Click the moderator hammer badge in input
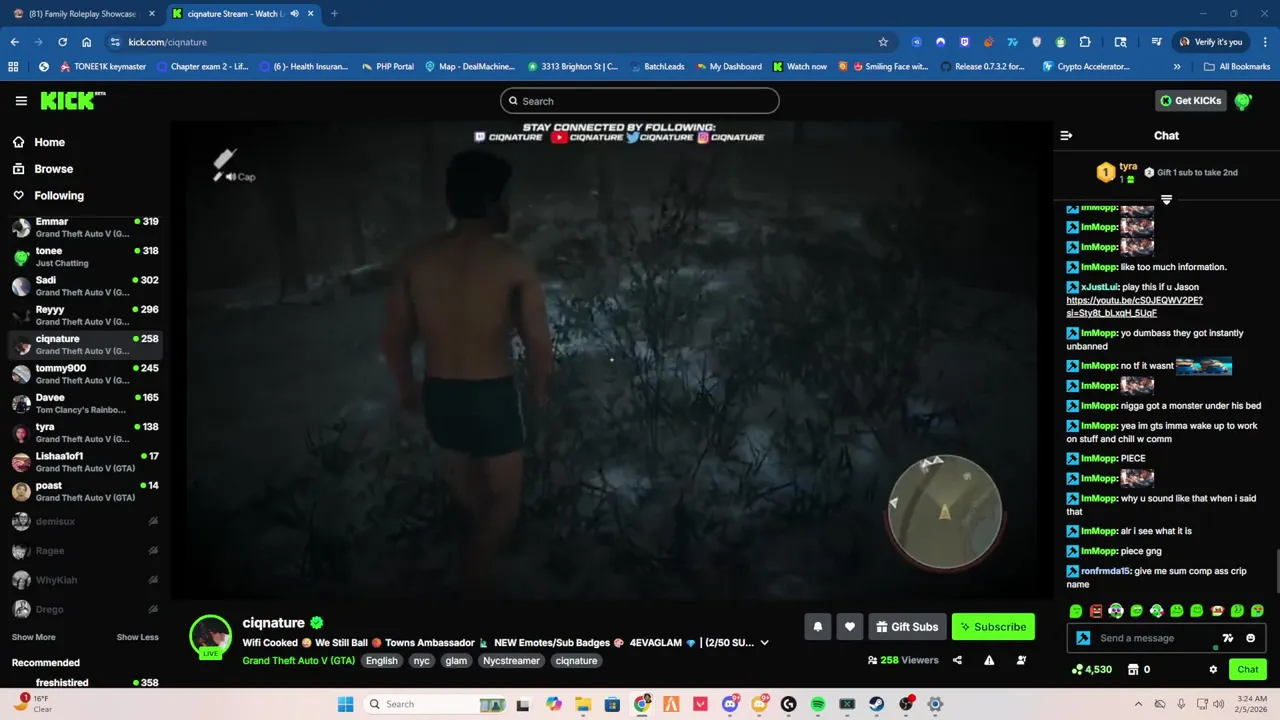Screen dimensions: 1280x720 [x=1083, y=638]
